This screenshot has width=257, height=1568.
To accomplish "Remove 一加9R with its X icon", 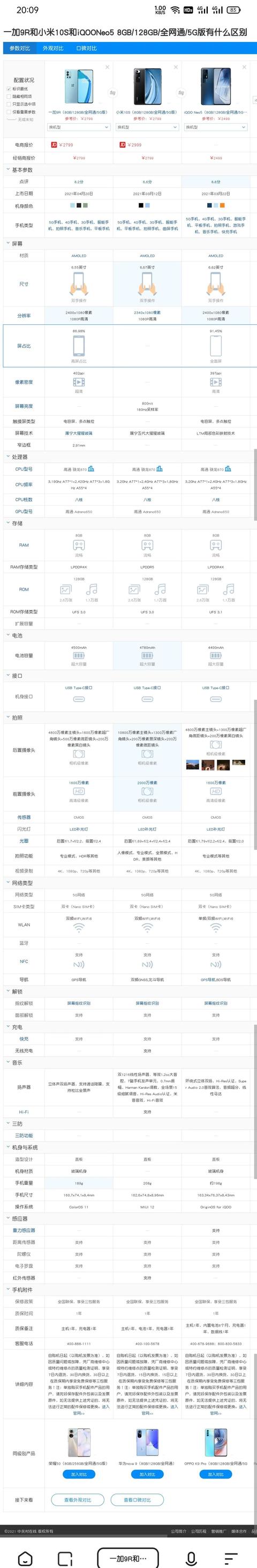I will 108,67.
